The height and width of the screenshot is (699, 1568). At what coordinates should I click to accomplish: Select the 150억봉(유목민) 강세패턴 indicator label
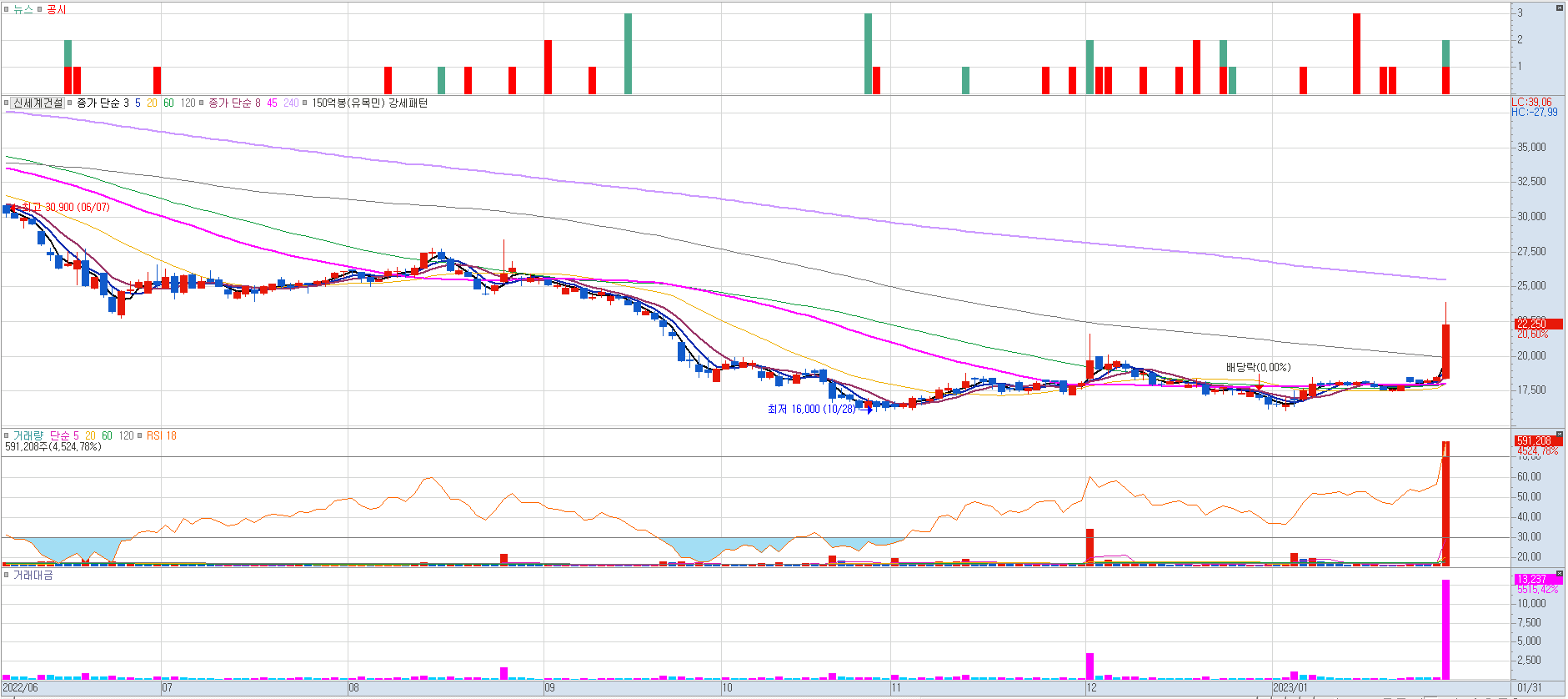click(x=369, y=103)
